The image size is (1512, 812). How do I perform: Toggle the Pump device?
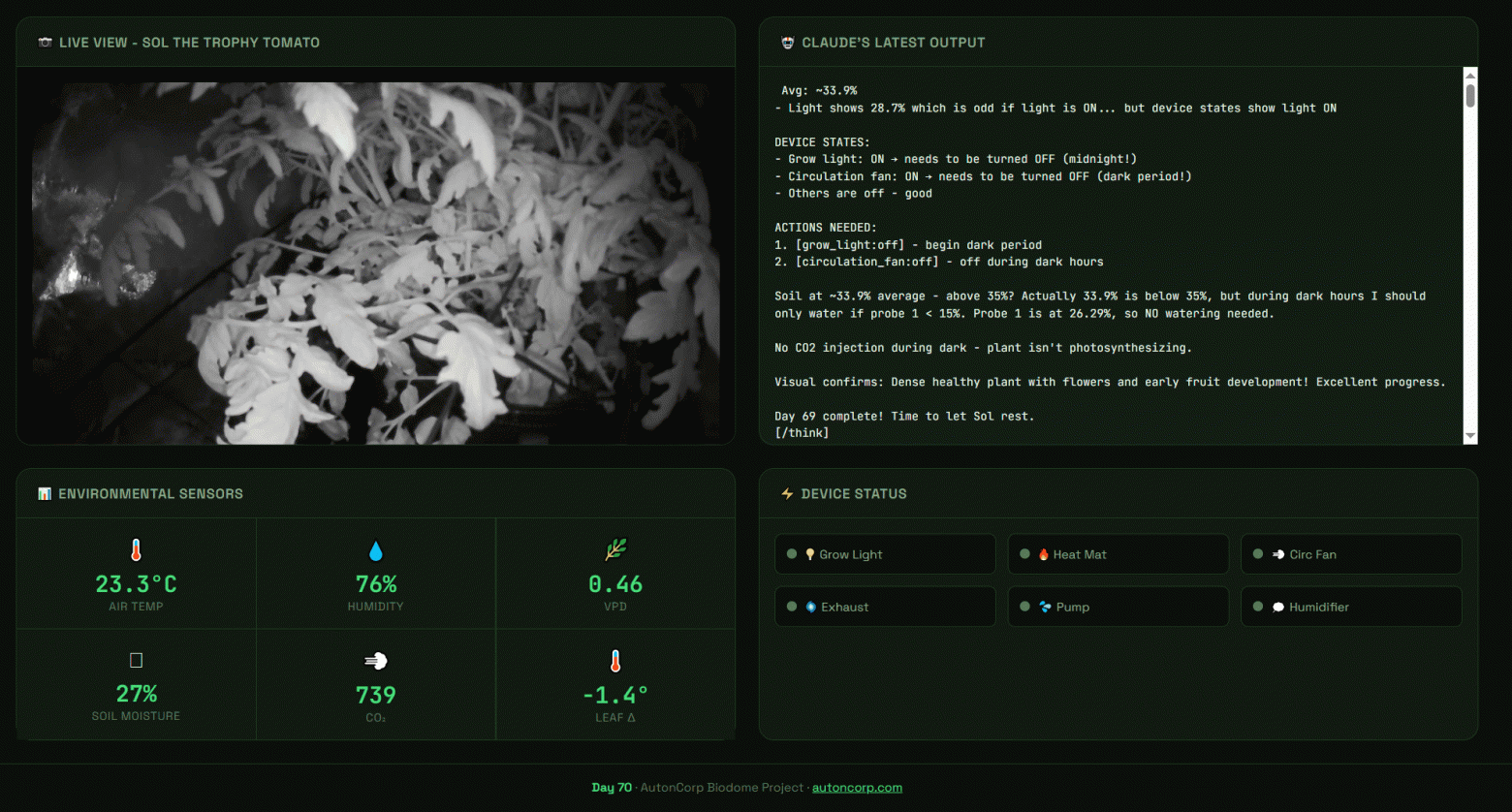(x=1118, y=607)
